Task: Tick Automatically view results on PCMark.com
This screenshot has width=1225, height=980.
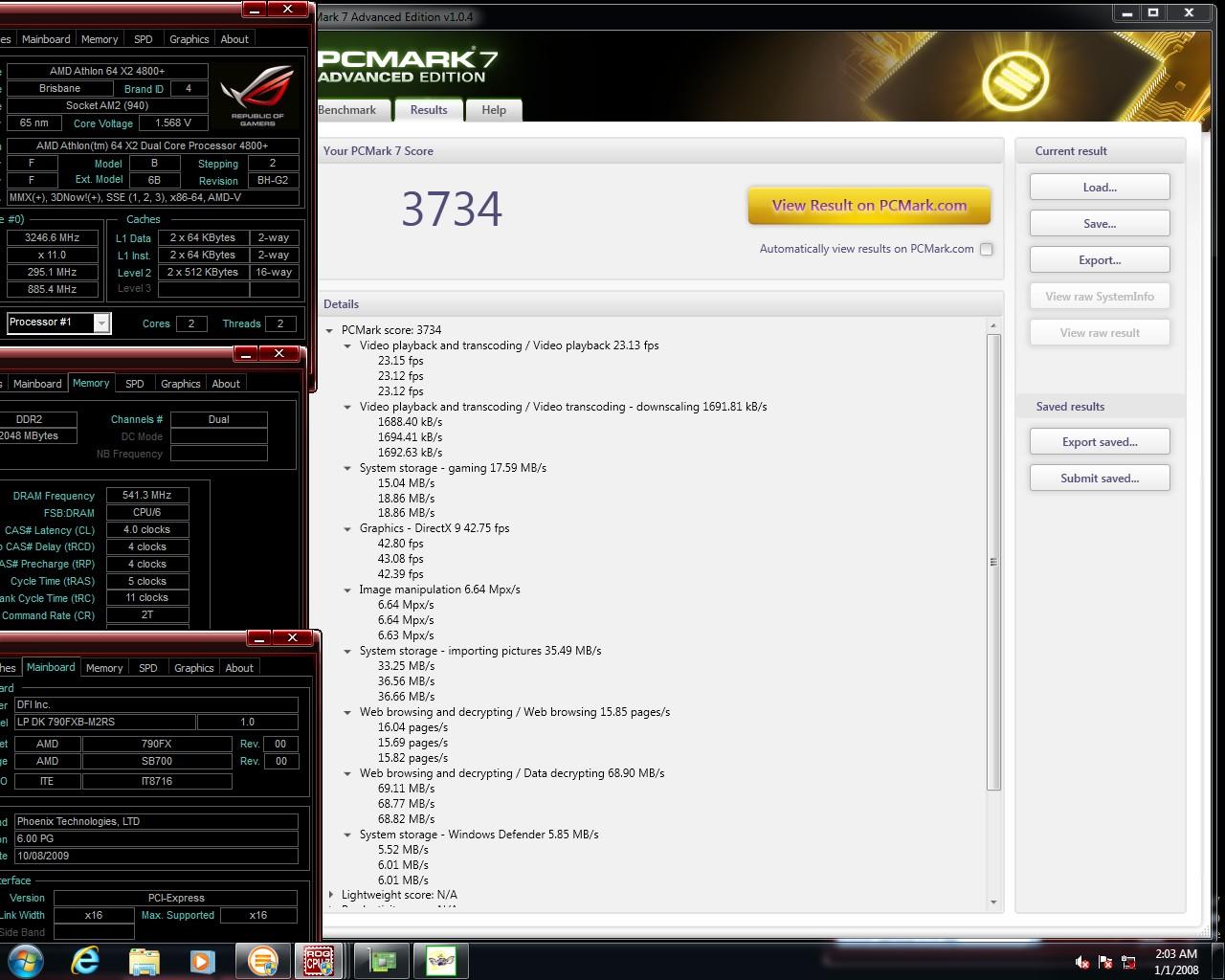Action: pyautogui.click(x=986, y=249)
